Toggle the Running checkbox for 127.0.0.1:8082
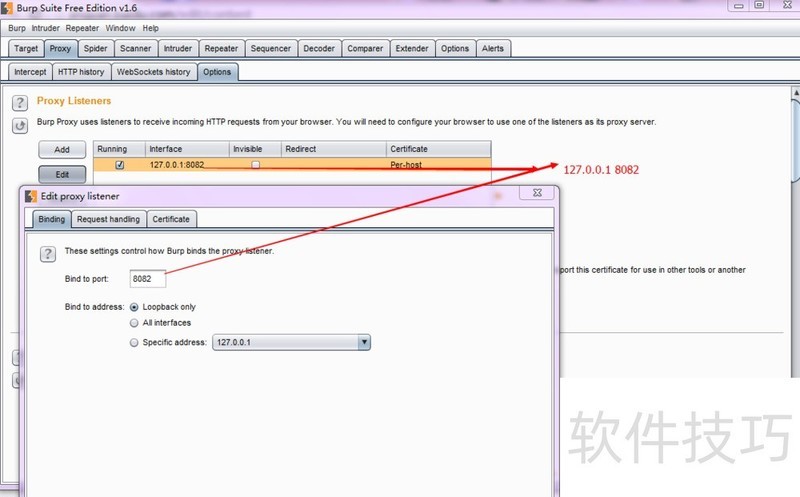Image resolution: width=800 pixels, height=497 pixels. point(119,165)
